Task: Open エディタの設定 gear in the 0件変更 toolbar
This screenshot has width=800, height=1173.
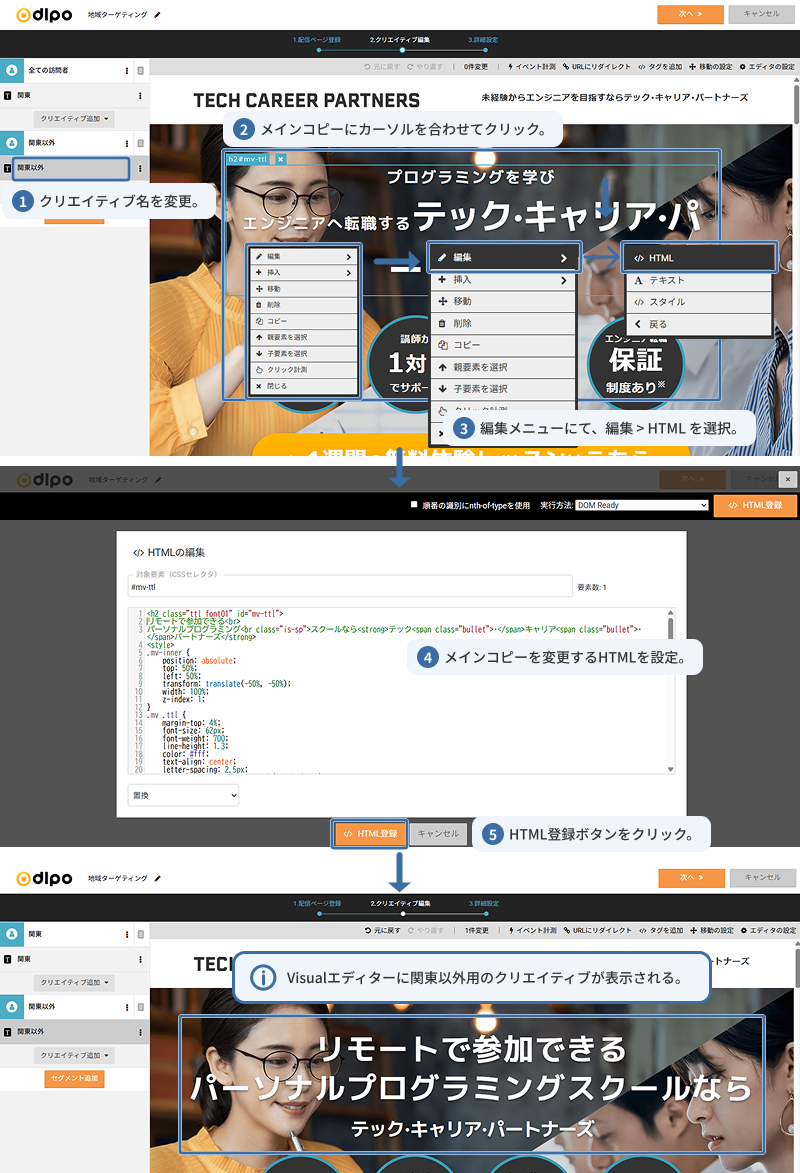Action: tap(742, 67)
